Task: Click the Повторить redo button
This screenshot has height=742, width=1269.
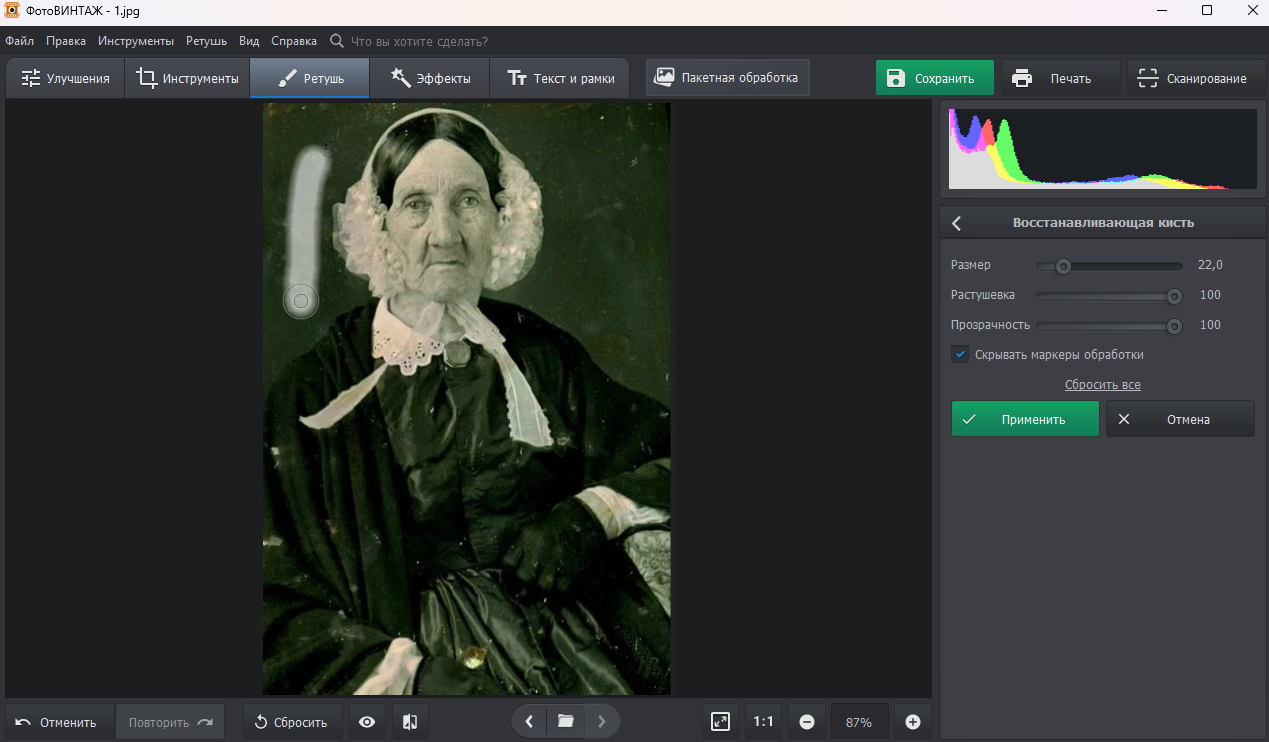Action: [x=171, y=722]
